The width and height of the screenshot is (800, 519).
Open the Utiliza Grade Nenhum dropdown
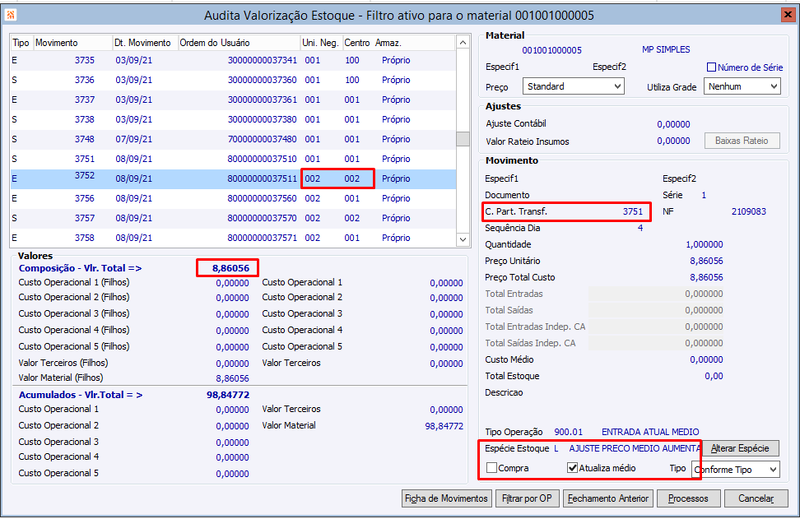[x=742, y=86]
